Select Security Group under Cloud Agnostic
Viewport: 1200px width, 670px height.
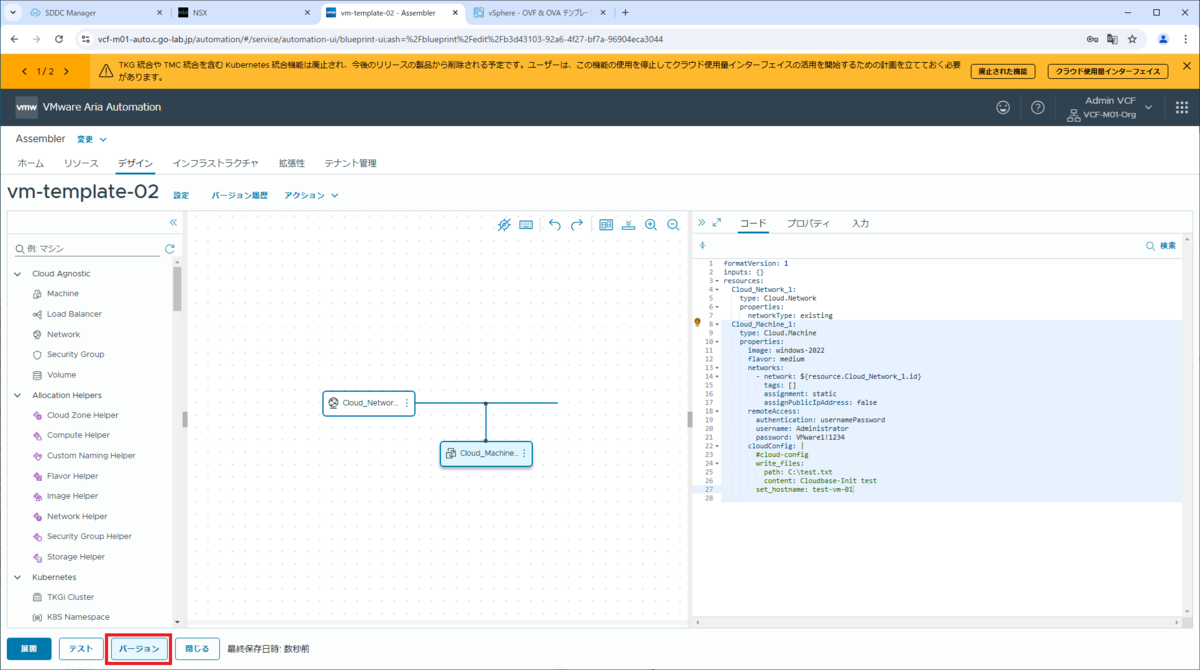click(x=75, y=354)
